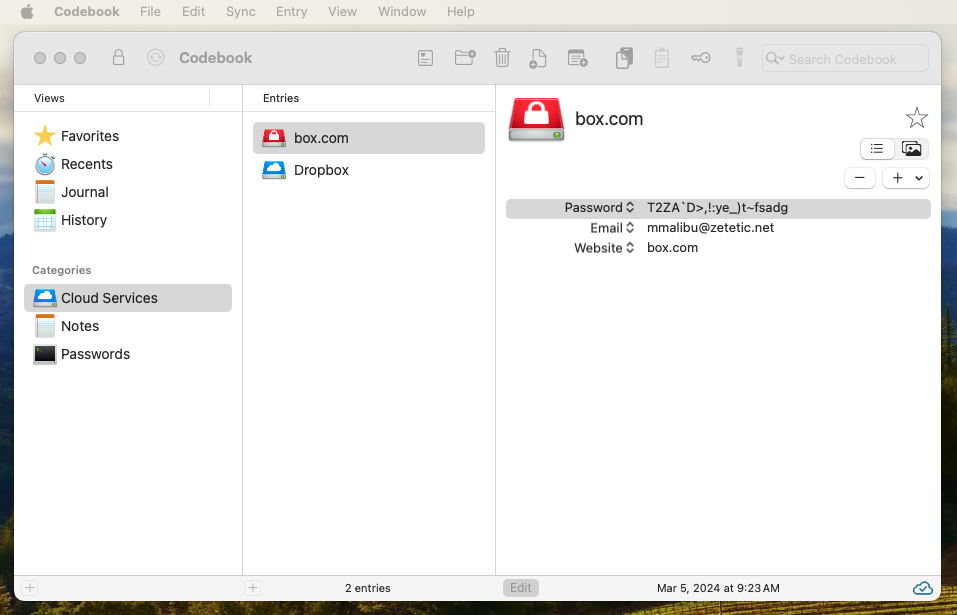Select the Cloud Services category
The height and width of the screenshot is (615, 957).
coord(128,298)
